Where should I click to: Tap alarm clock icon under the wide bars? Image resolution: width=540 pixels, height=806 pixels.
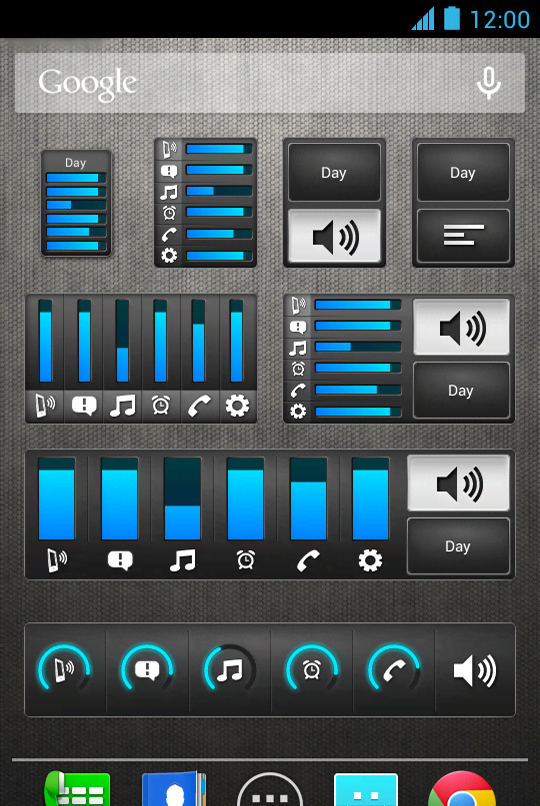coord(246,560)
